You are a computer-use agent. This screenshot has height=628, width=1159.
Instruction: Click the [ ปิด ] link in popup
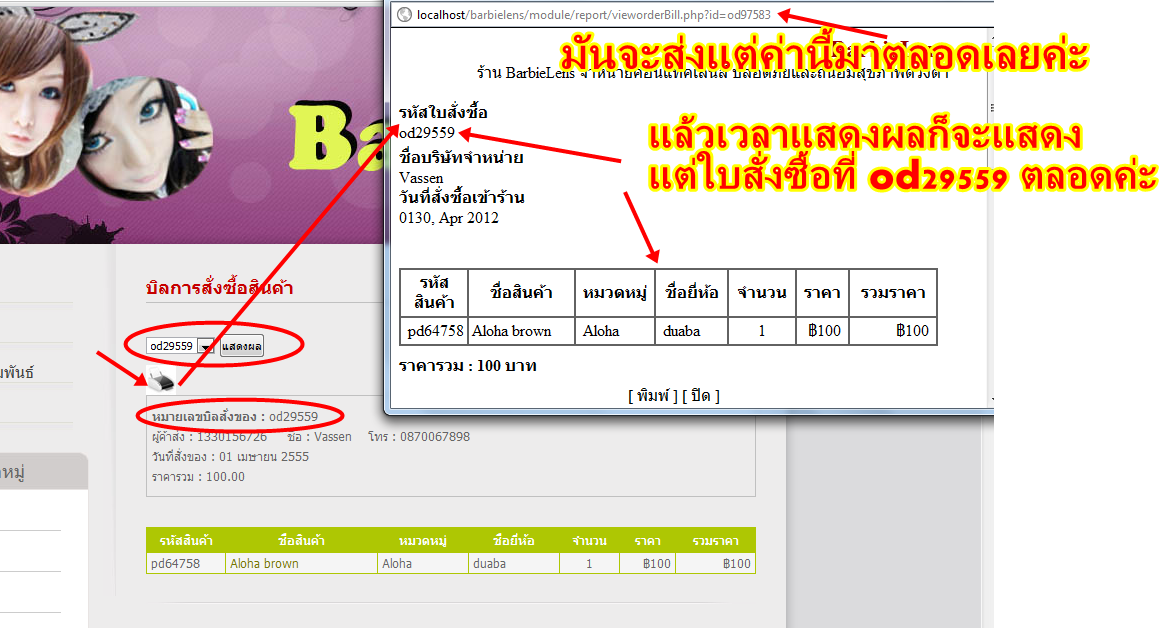point(701,396)
